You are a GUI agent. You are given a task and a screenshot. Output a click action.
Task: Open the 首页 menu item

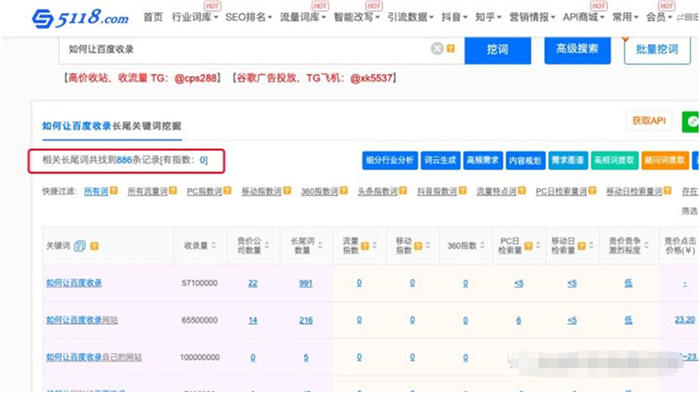[153, 17]
